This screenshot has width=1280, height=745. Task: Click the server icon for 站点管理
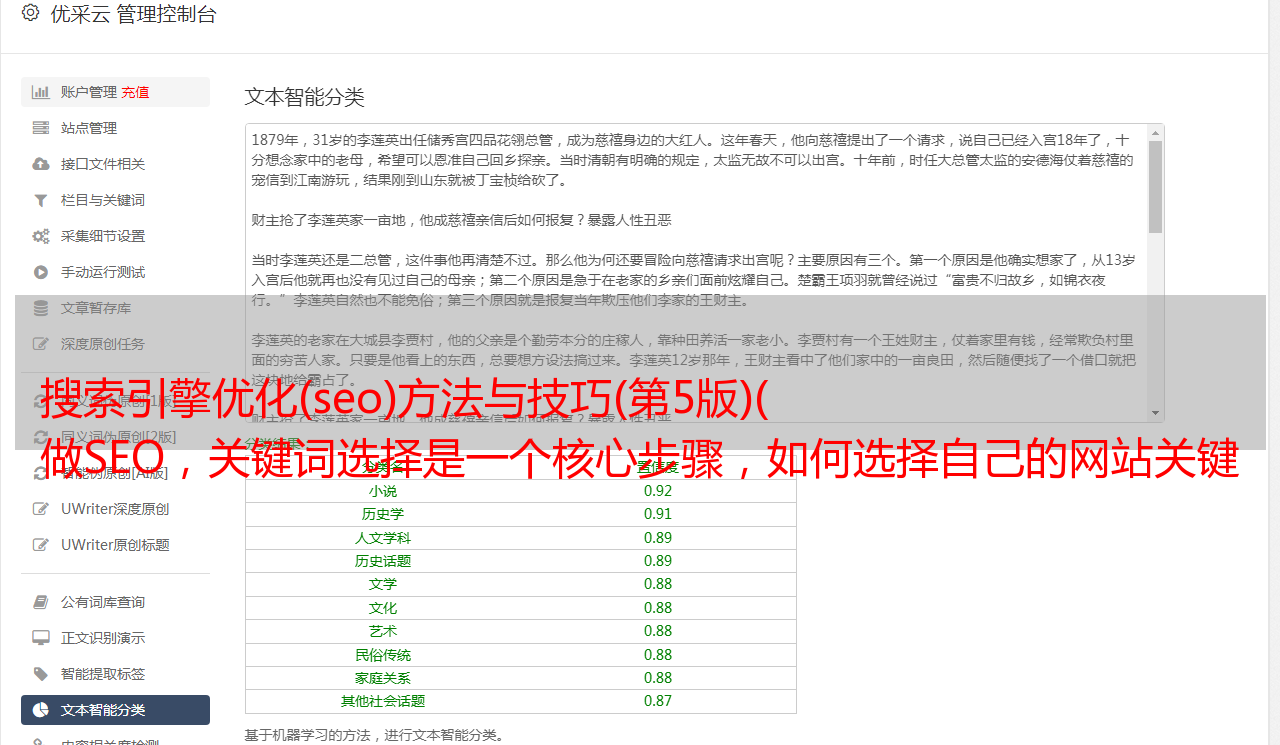(x=41, y=128)
